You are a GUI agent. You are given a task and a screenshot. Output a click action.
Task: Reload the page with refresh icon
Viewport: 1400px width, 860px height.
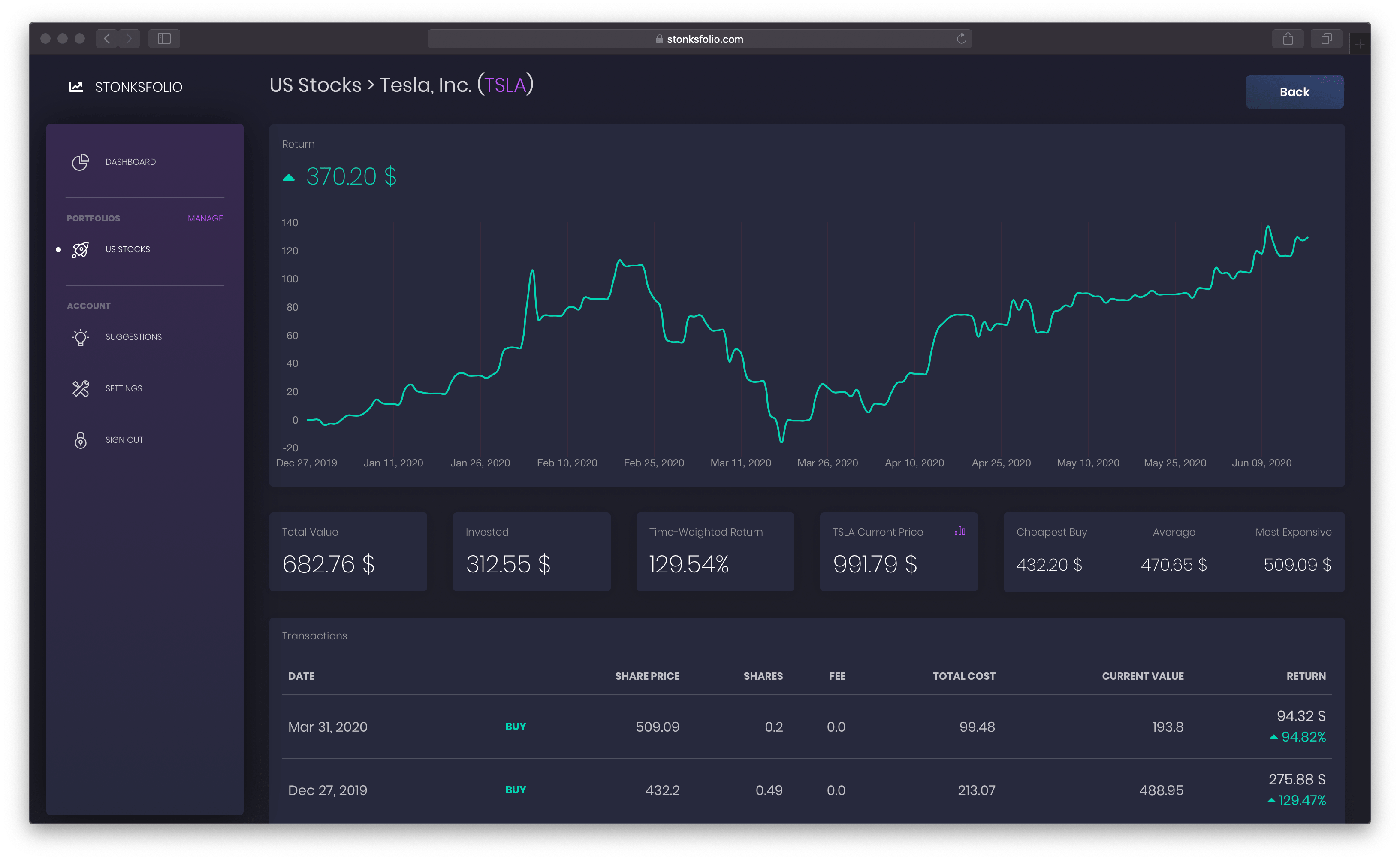tap(961, 39)
